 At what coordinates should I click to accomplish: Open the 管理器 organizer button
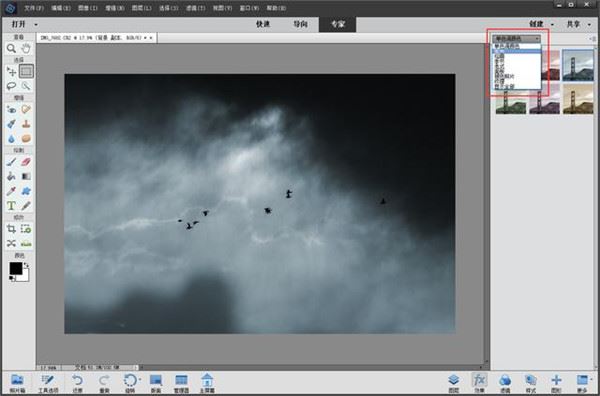pyautogui.click(x=181, y=384)
